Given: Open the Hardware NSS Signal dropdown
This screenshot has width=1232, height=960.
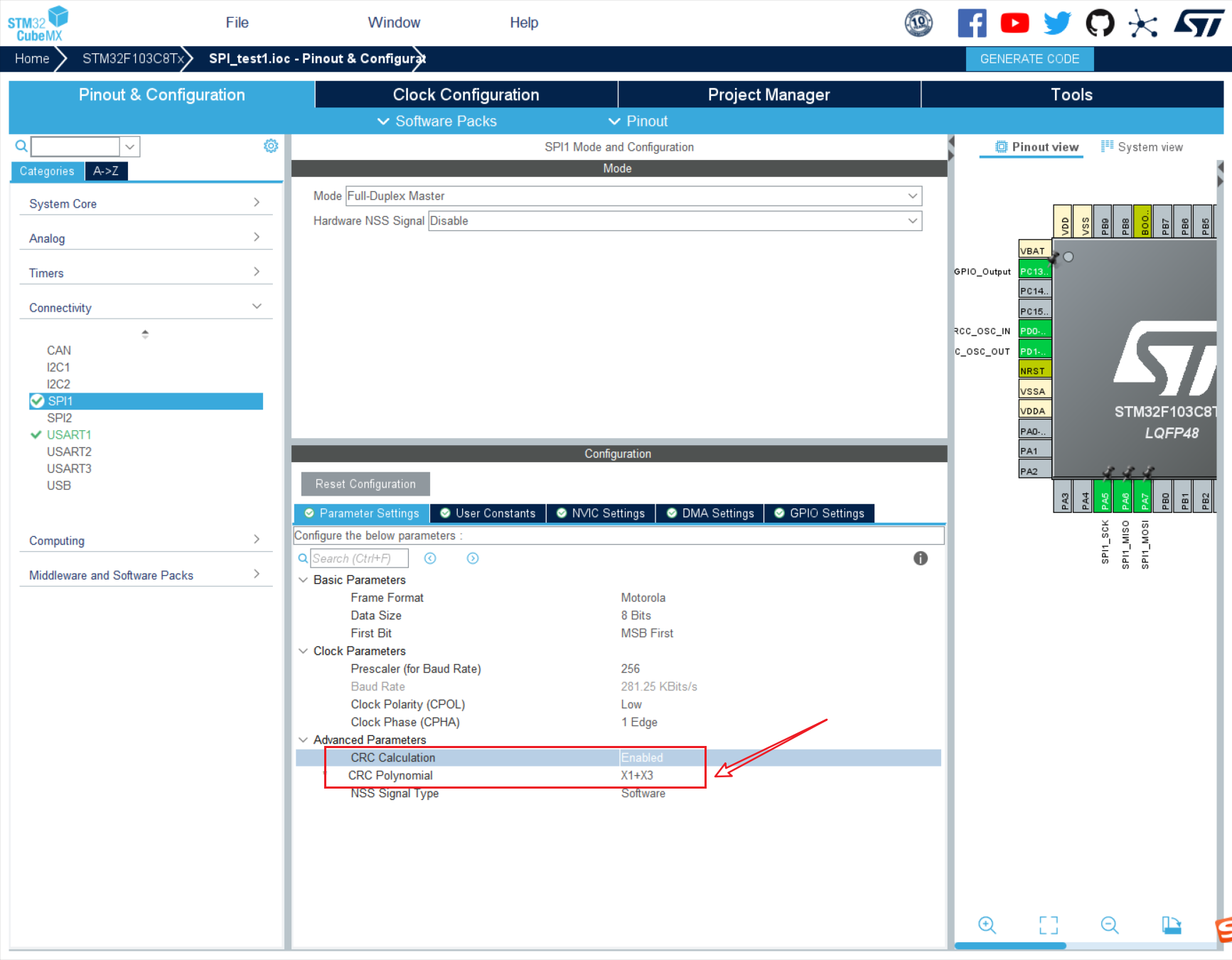Looking at the screenshot, I should click(675, 220).
